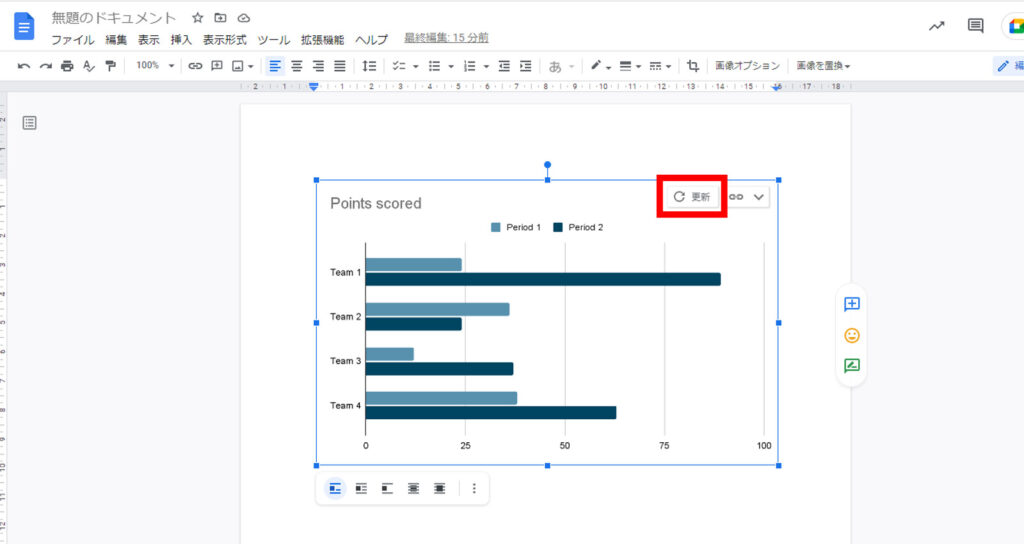Run spelling and grammar check
Viewport: 1024px width, 544px height.
pos(89,66)
